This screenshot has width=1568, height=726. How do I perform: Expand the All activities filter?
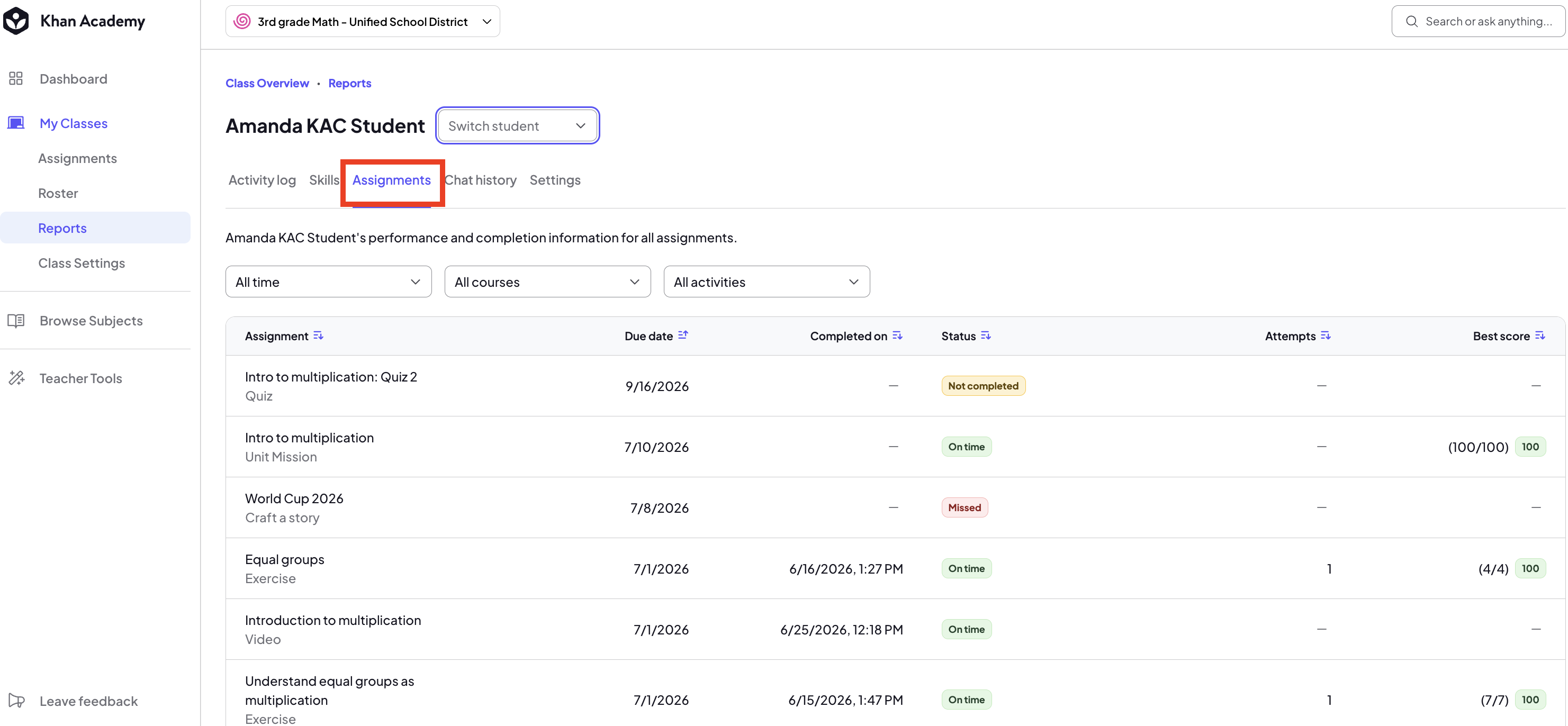767,282
